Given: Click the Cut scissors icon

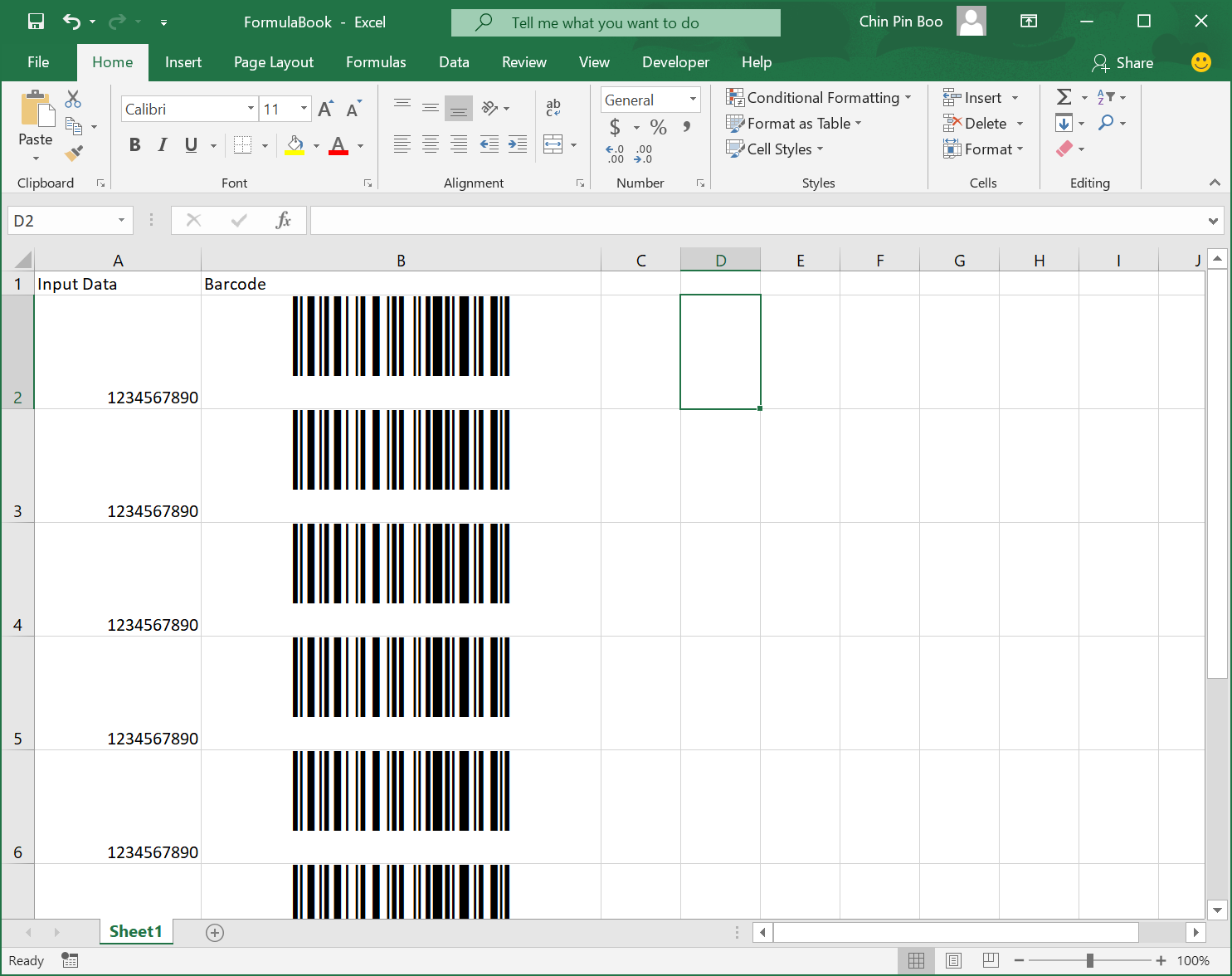Looking at the screenshot, I should click(73, 100).
